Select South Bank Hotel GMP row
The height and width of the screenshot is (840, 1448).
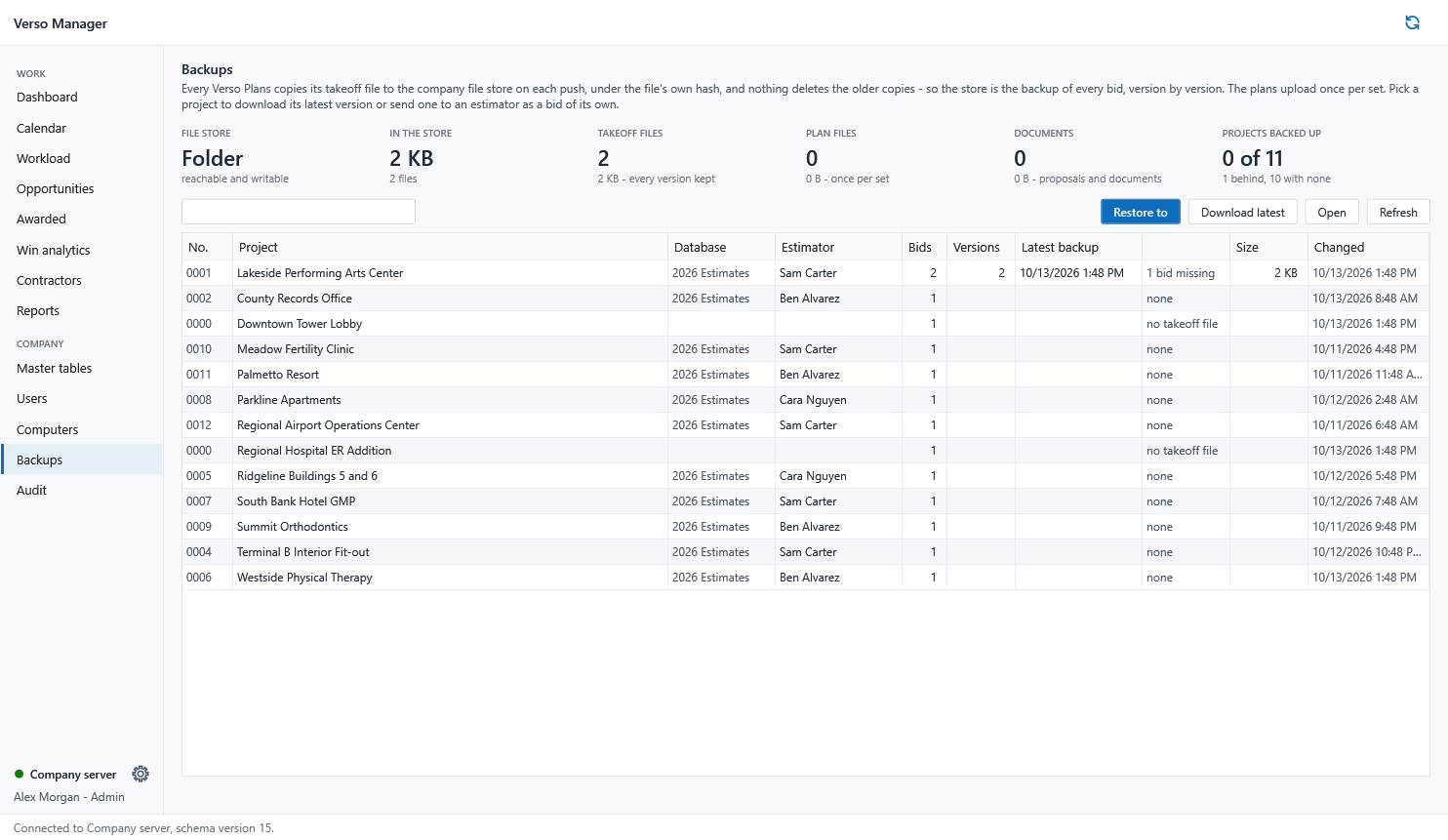[x=805, y=501]
